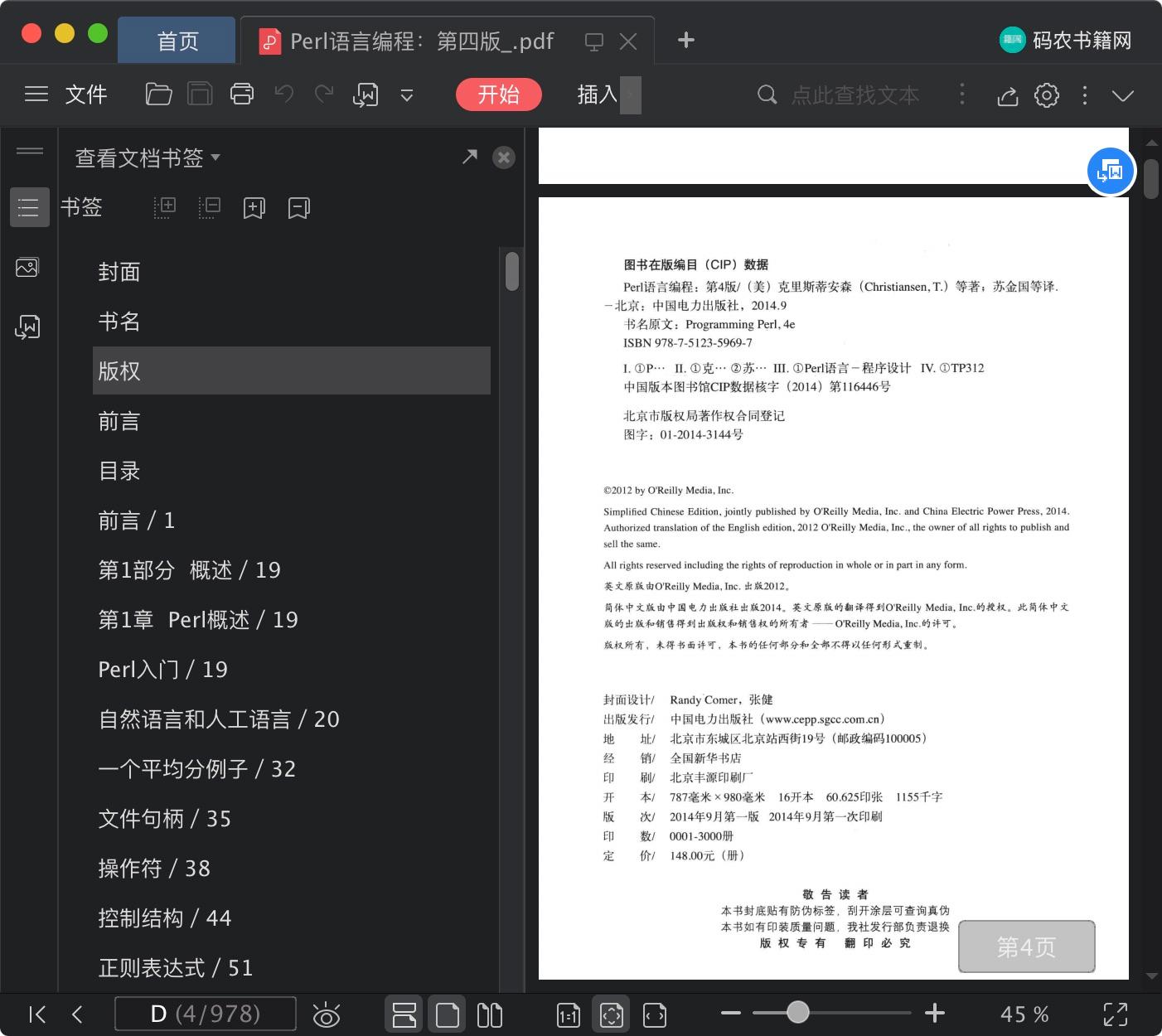This screenshot has width=1162, height=1036.
Task: Open the quick access toolbar dropdown arrow
Action: 407,95
